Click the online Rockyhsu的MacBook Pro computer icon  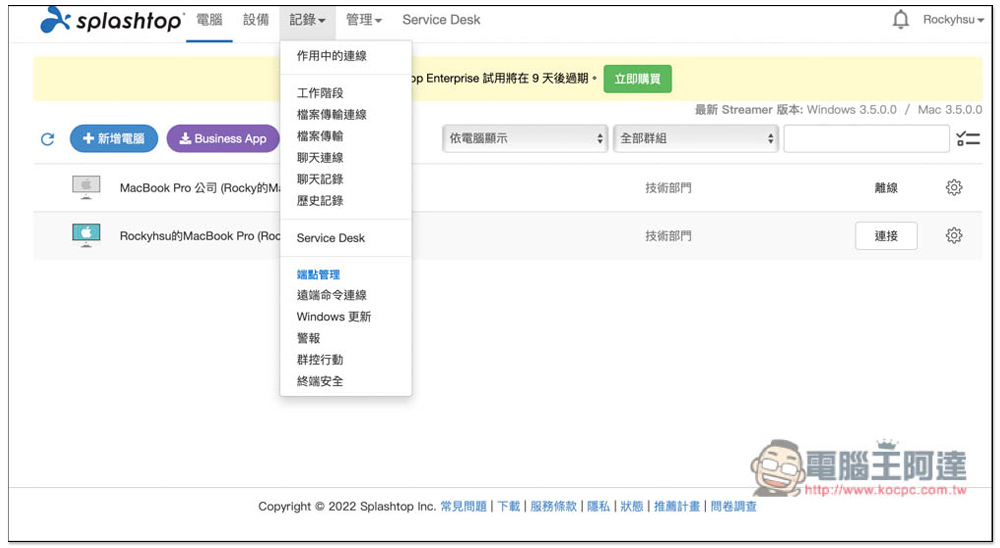point(86,235)
